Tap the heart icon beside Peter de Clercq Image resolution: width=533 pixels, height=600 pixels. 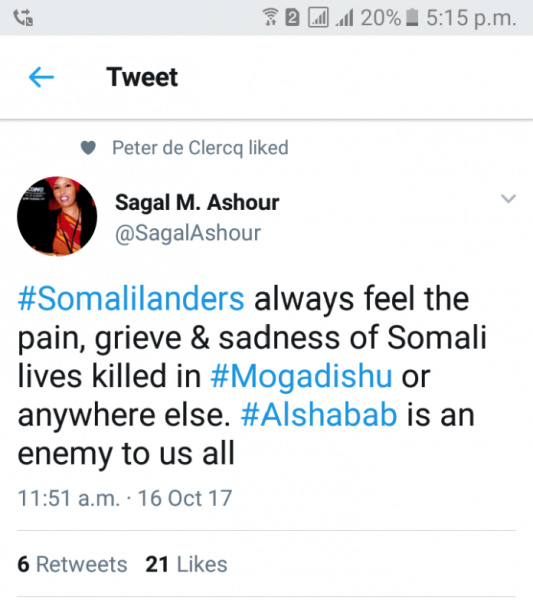click(x=88, y=148)
